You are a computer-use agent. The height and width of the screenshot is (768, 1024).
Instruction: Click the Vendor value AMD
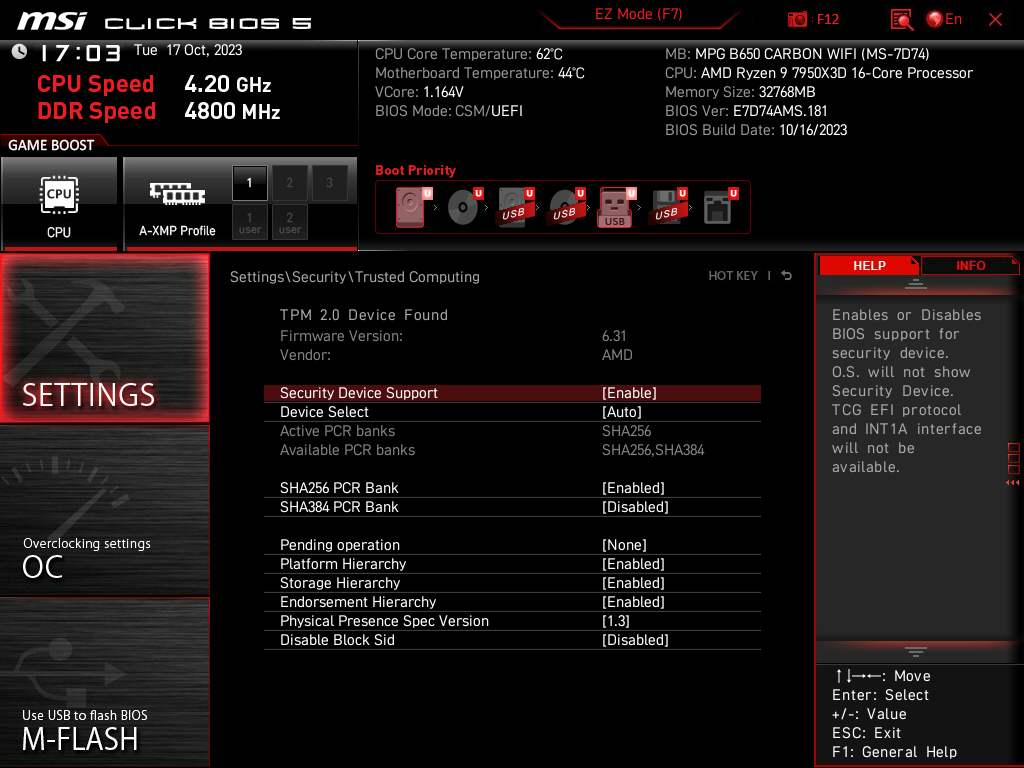(x=617, y=355)
